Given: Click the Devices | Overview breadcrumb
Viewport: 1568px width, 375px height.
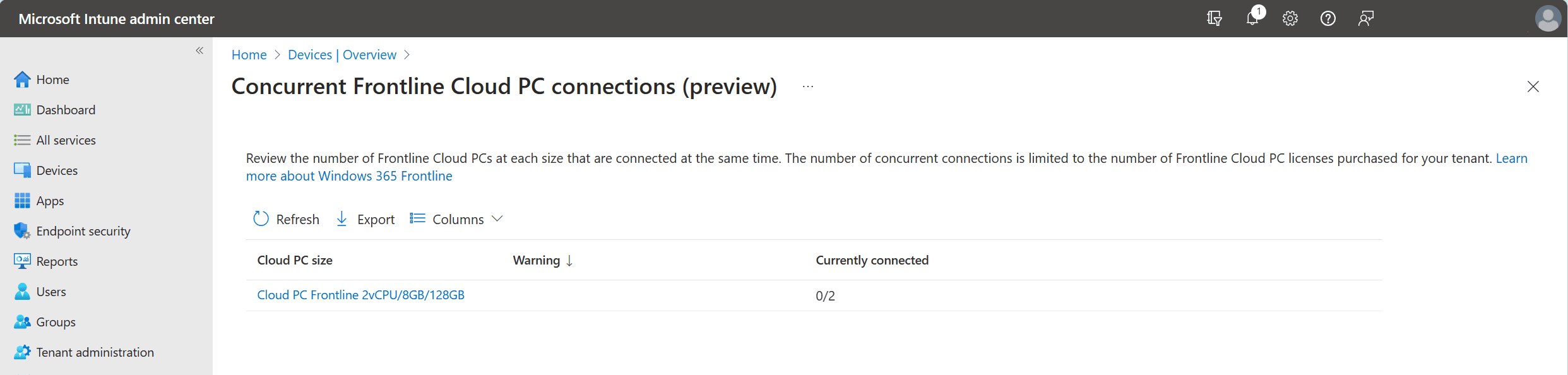Looking at the screenshot, I should (342, 55).
